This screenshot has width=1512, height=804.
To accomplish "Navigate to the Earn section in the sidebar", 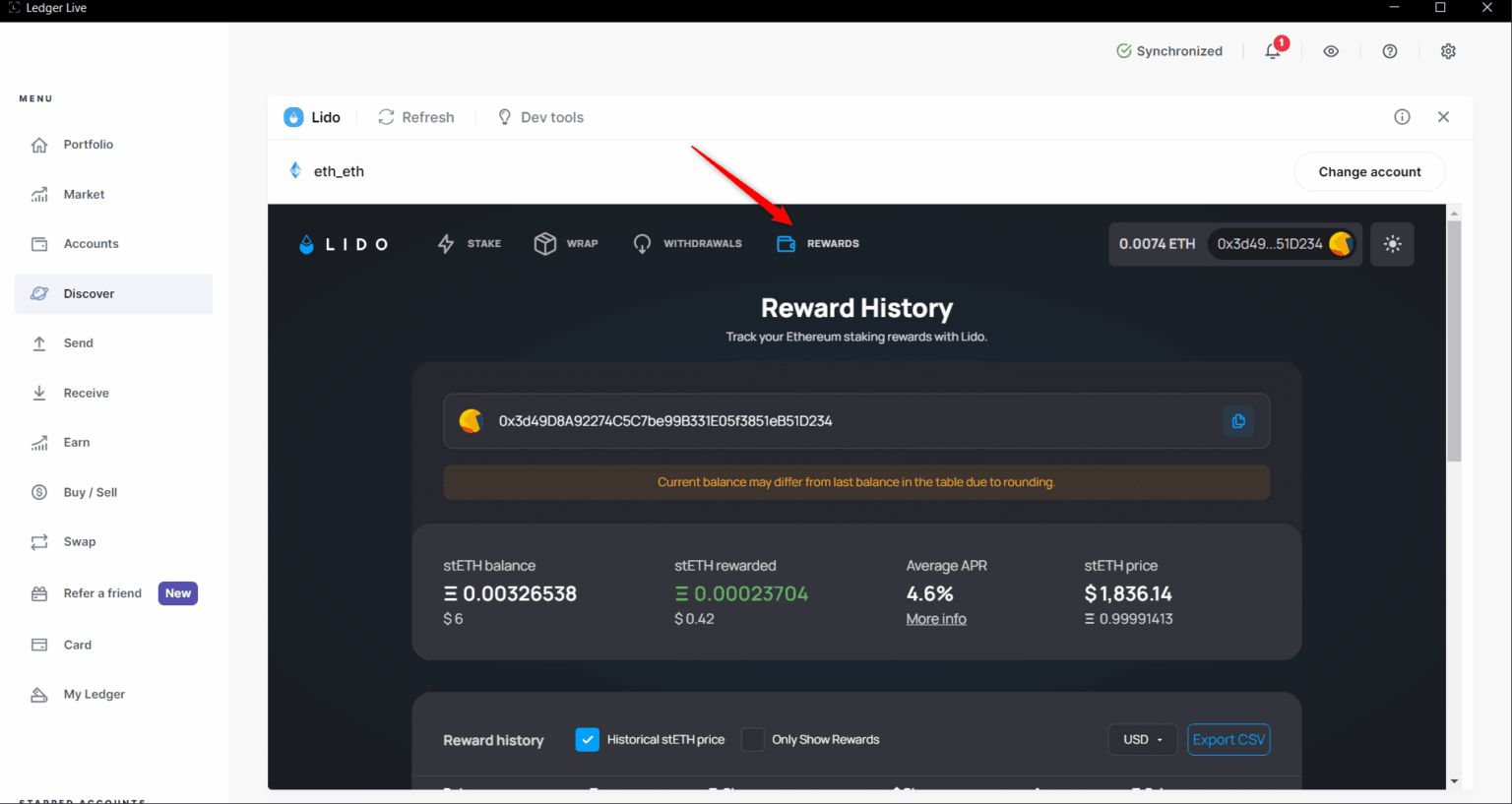I will [x=75, y=442].
